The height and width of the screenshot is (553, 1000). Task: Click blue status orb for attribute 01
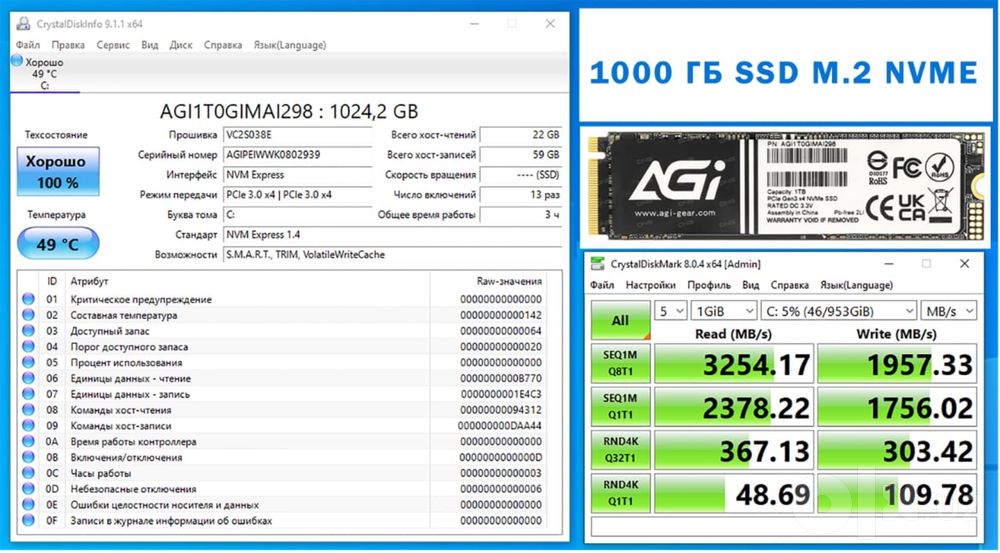click(x=28, y=299)
